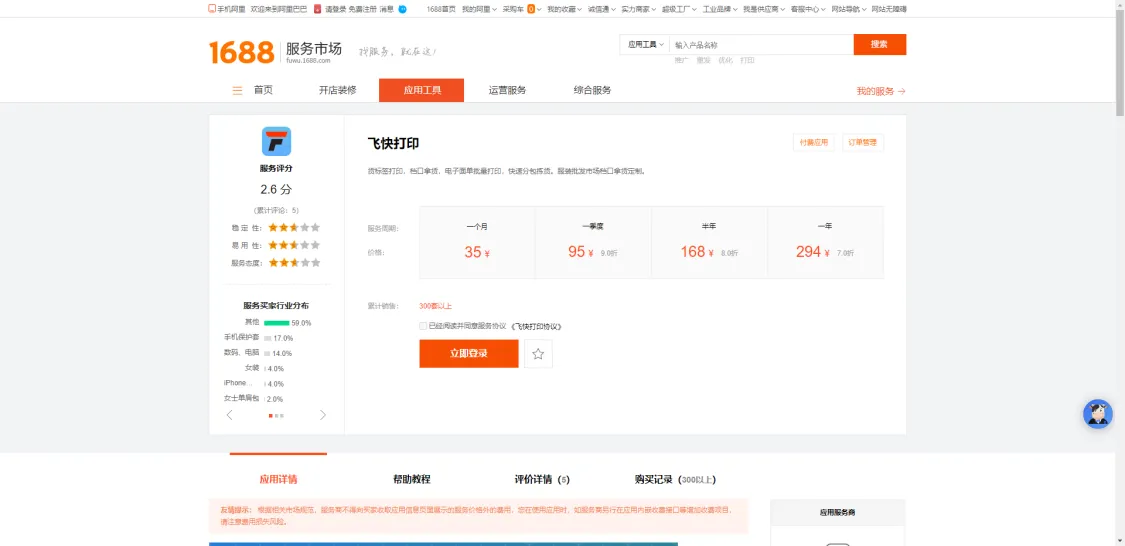The width and height of the screenshot is (1125, 546).
Task: Expand the 超级工厂 top menu
Action: [679, 9]
